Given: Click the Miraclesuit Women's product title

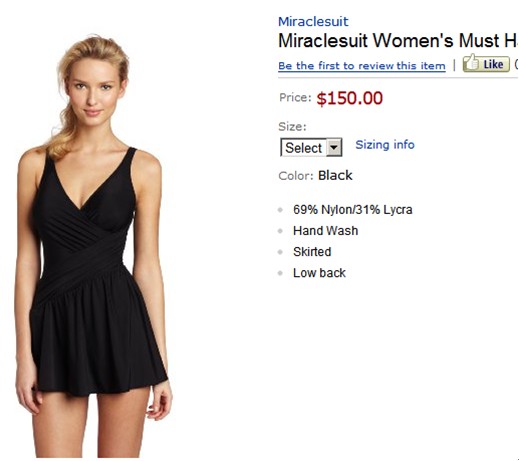Looking at the screenshot, I should pos(398,41).
